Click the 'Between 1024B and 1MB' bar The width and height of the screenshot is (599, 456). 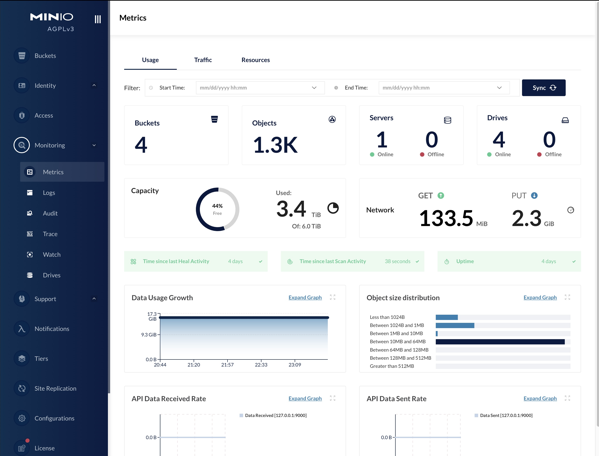(455, 325)
